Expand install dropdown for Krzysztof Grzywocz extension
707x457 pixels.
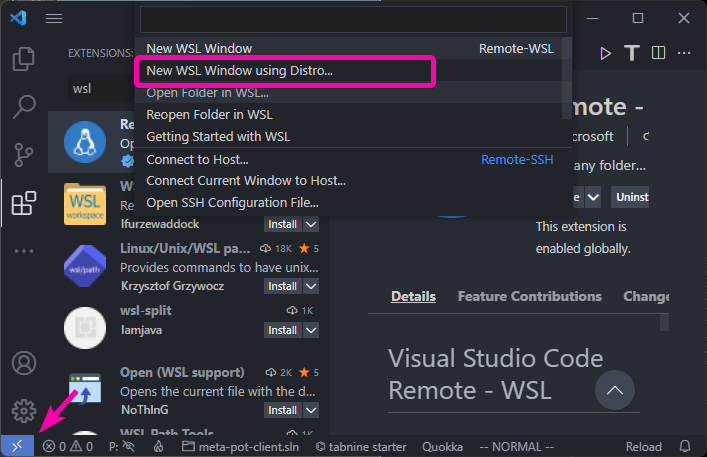(x=311, y=286)
